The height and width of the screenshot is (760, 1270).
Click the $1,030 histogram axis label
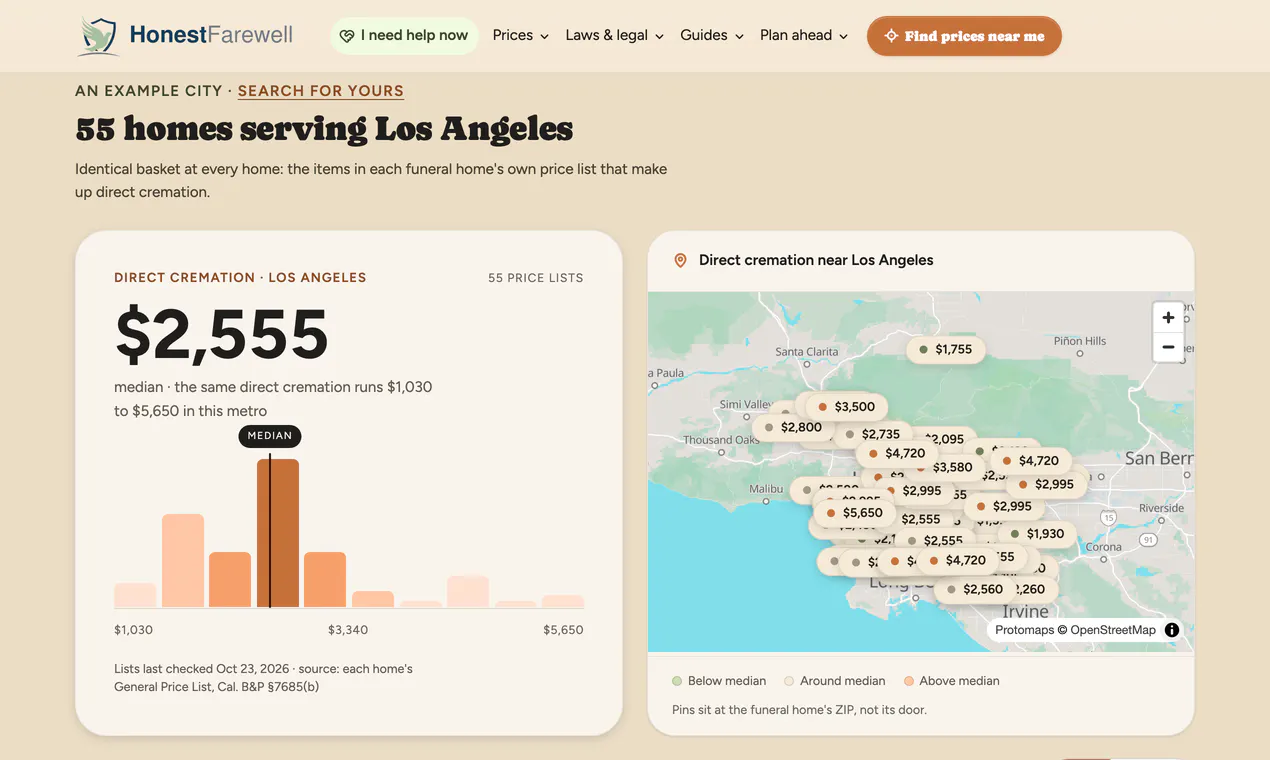[134, 630]
